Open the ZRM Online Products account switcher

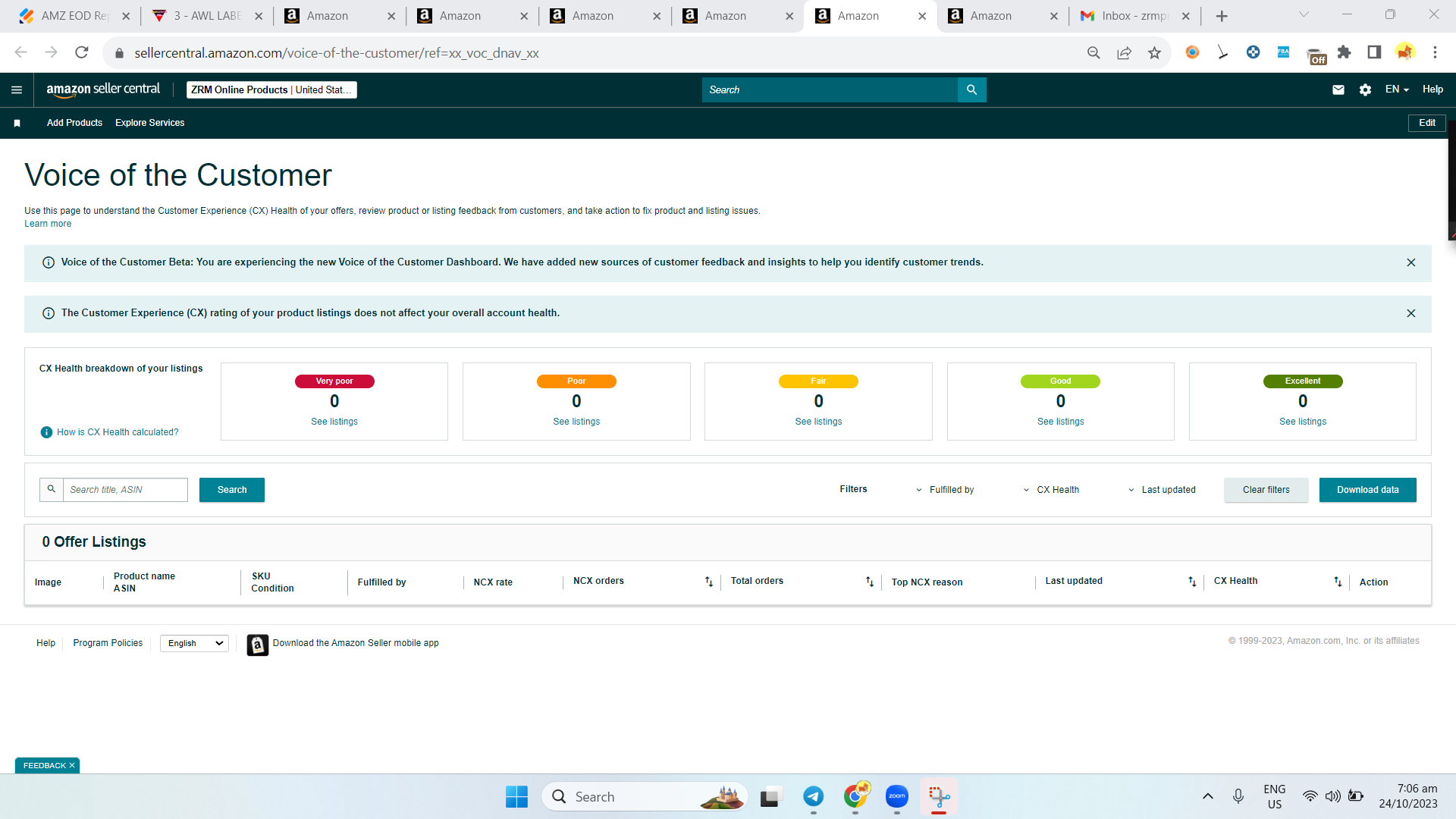click(x=271, y=89)
